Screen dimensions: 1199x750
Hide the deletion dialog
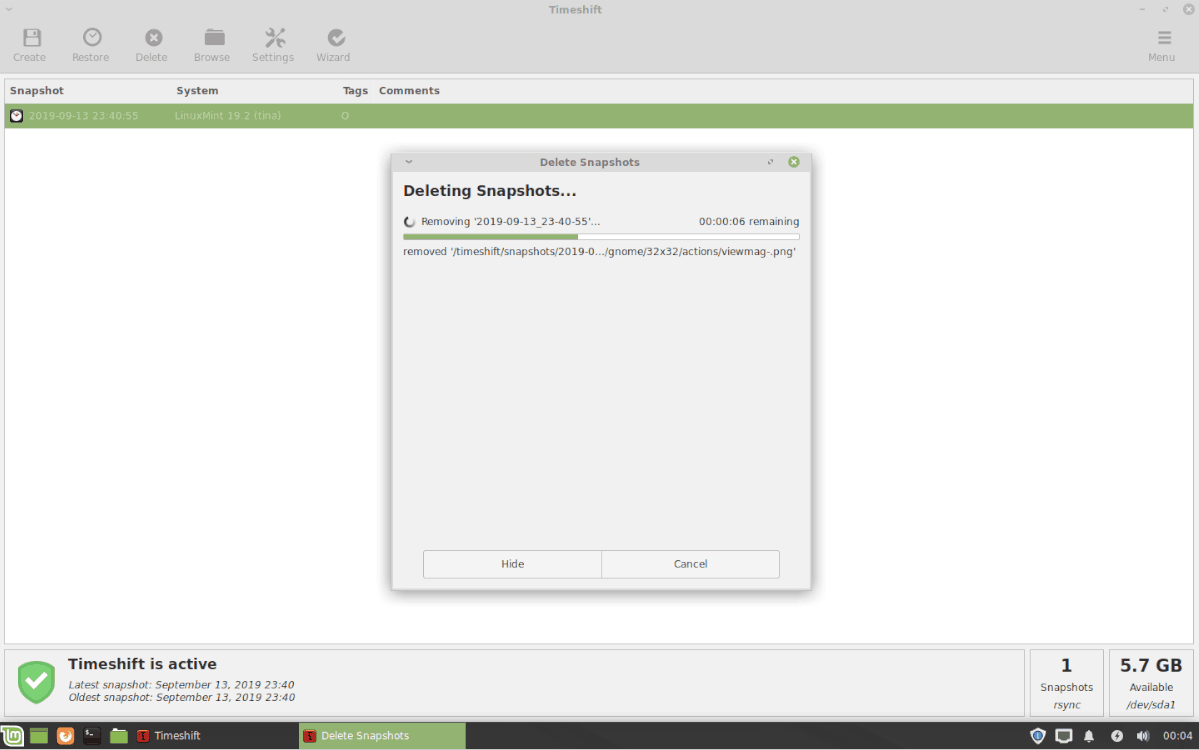click(512, 564)
